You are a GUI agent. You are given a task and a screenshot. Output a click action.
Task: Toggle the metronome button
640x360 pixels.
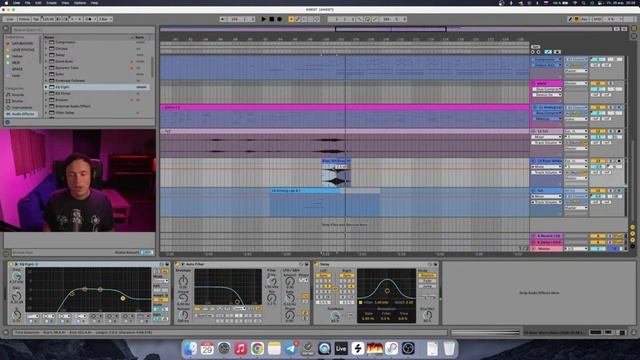88,19
